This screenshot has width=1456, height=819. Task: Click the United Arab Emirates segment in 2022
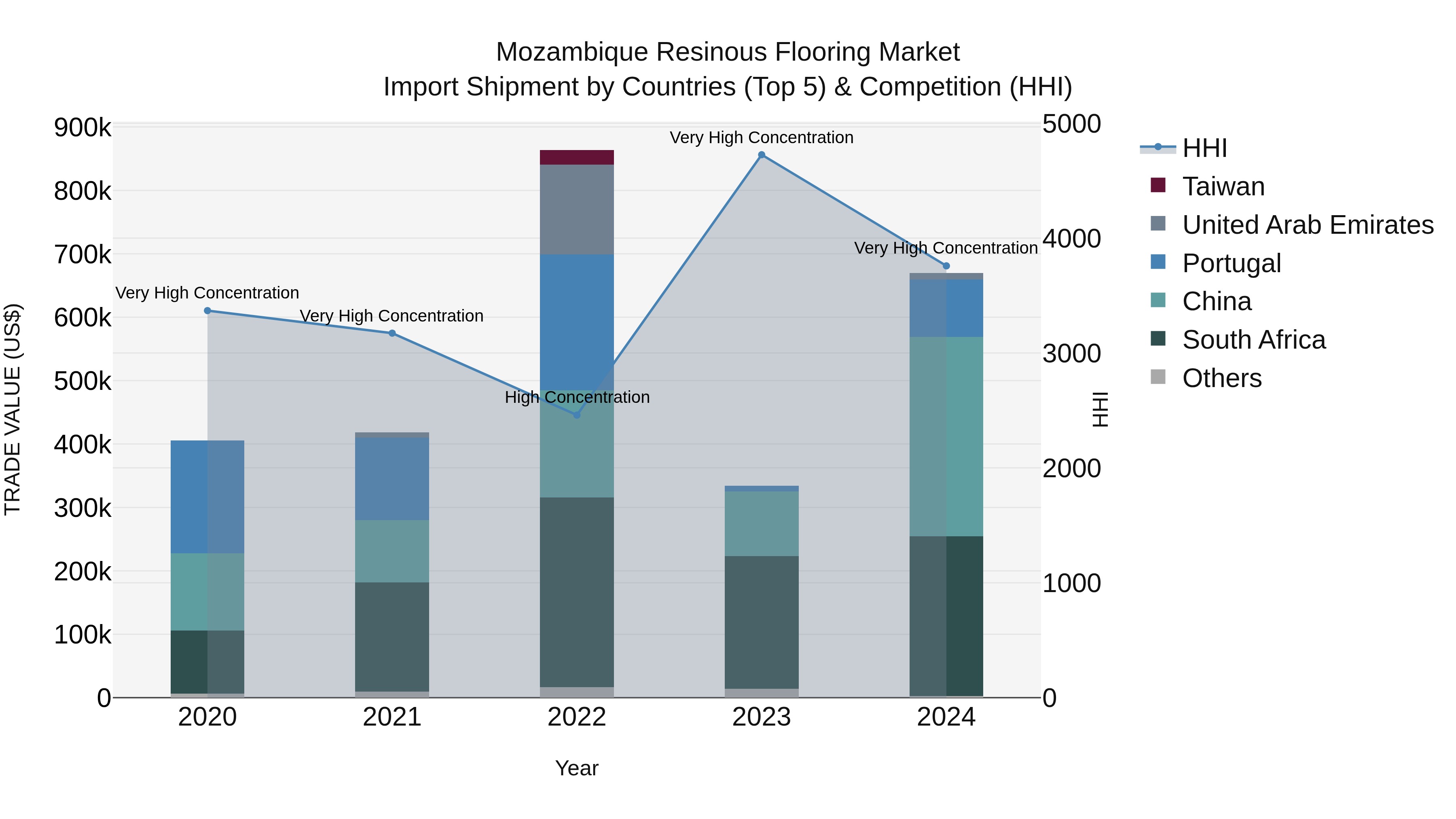pyautogui.click(x=577, y=210)
